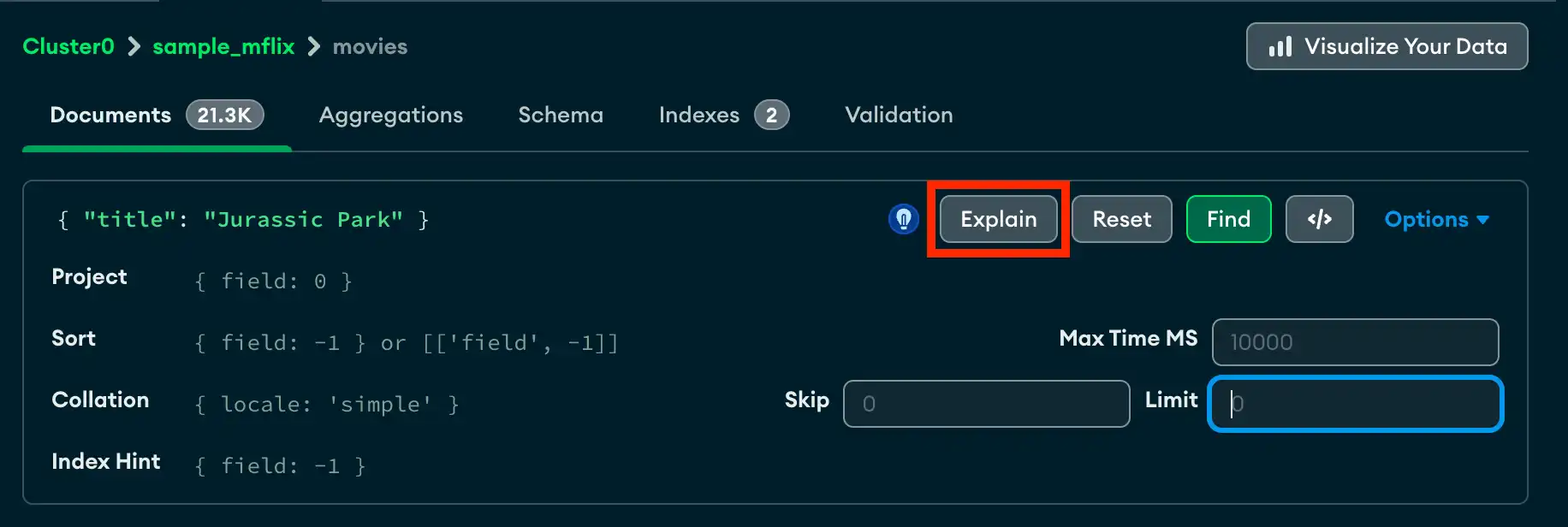Click the breadcrumb chevron after sample_mflix
The width and height of the screenshot is (1568, 527).
tap(313, 47)
